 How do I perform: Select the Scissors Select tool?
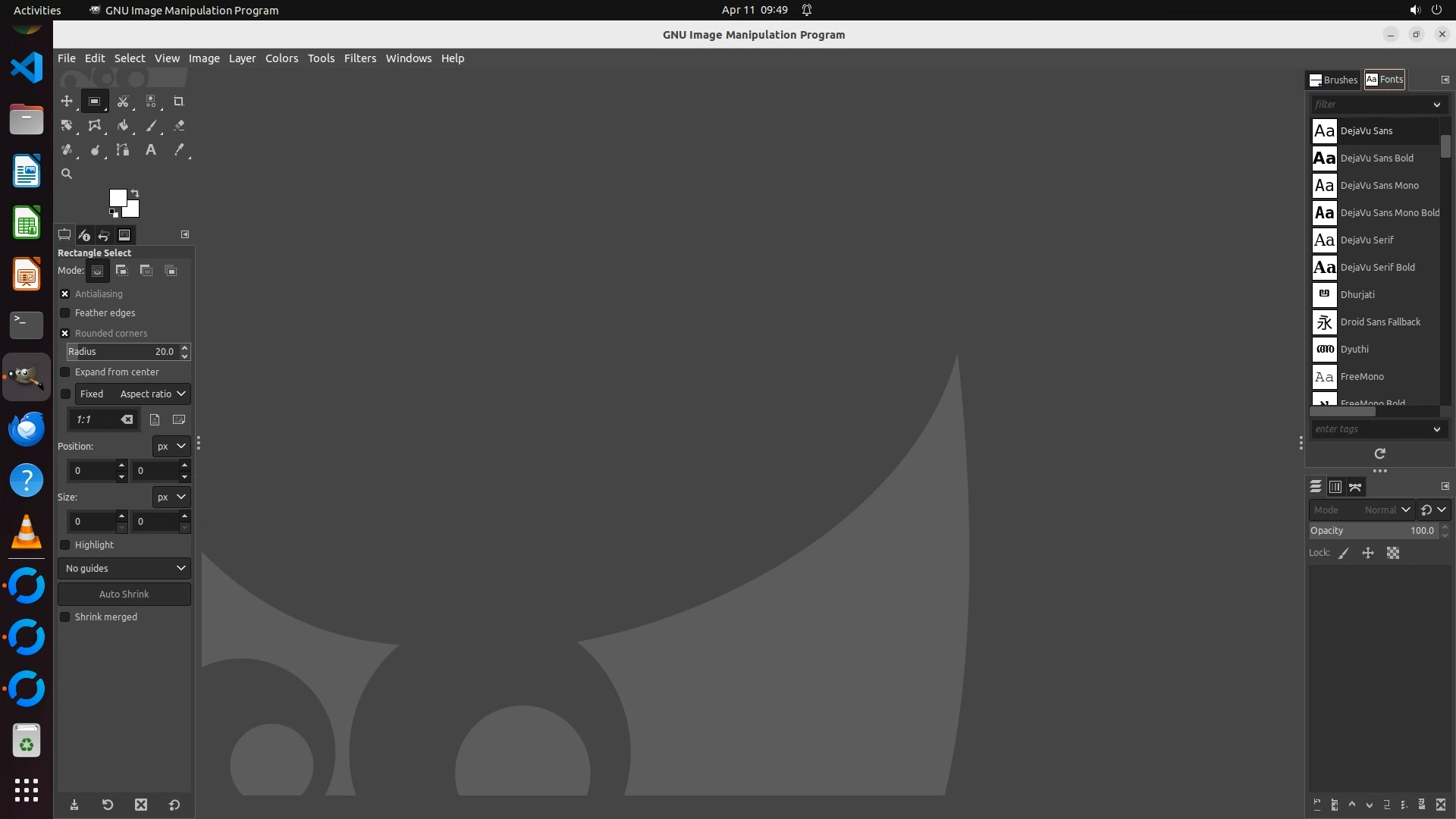click(123, 101)
